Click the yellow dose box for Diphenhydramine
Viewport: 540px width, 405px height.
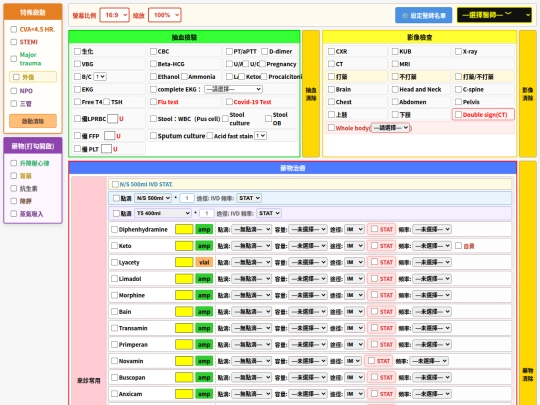[x=184, y=229]
